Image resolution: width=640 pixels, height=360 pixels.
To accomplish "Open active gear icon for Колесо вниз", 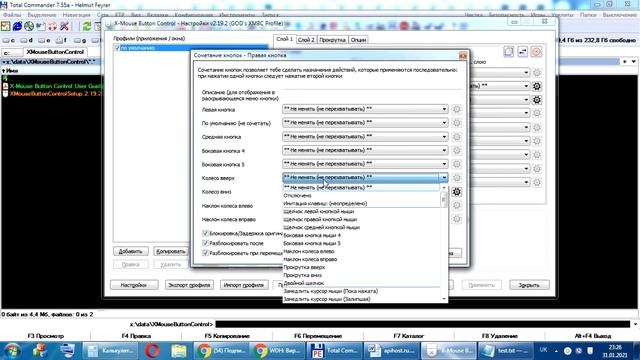I will [x=457, y=192].
